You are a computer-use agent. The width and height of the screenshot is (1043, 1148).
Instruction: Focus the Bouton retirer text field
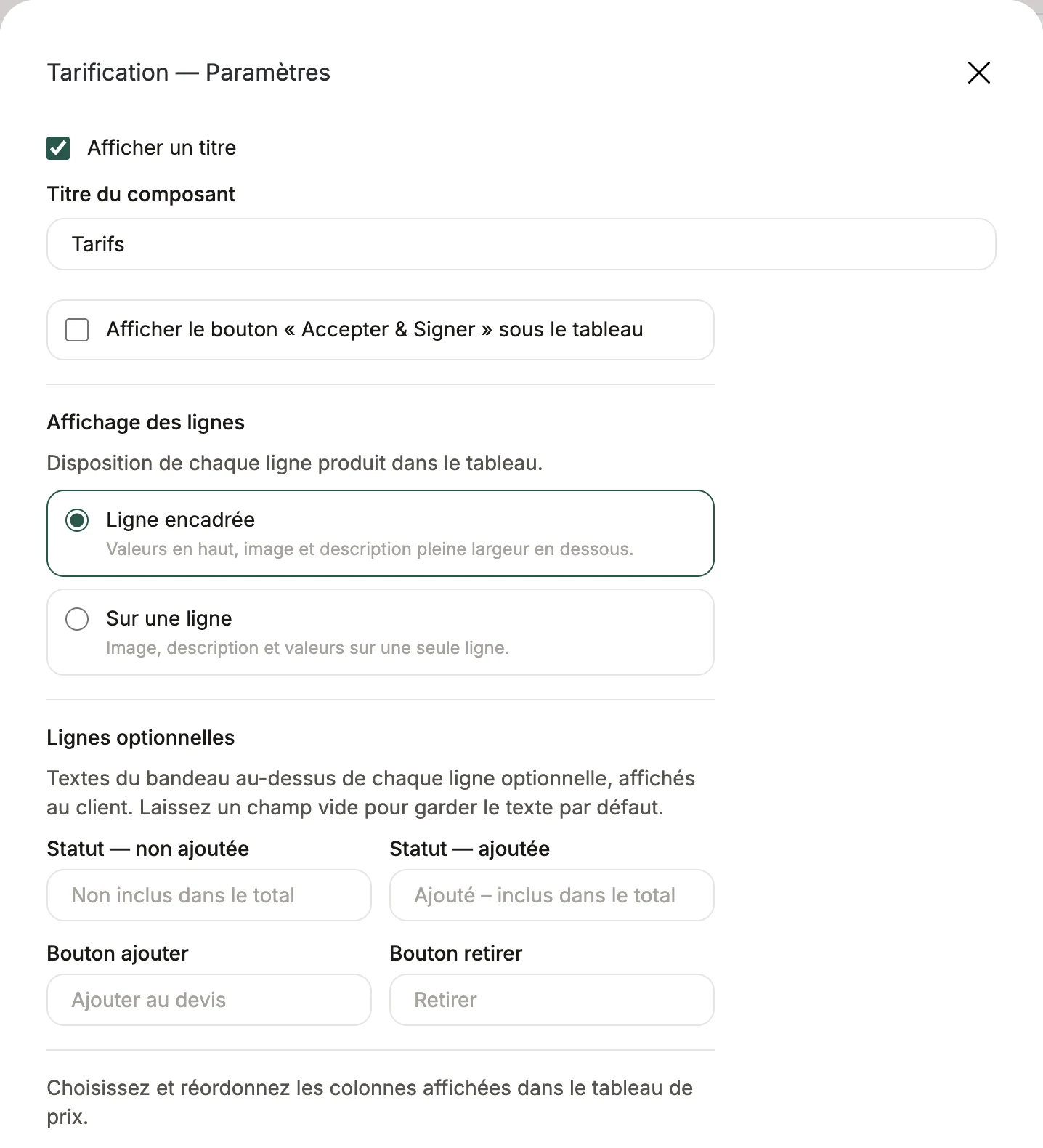[552, 1000]
